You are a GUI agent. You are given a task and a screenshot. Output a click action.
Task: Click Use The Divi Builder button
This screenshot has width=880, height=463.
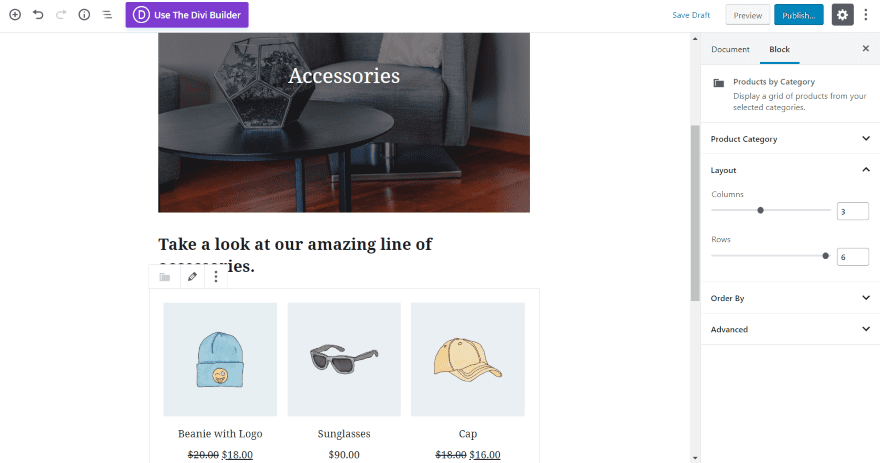187,15
